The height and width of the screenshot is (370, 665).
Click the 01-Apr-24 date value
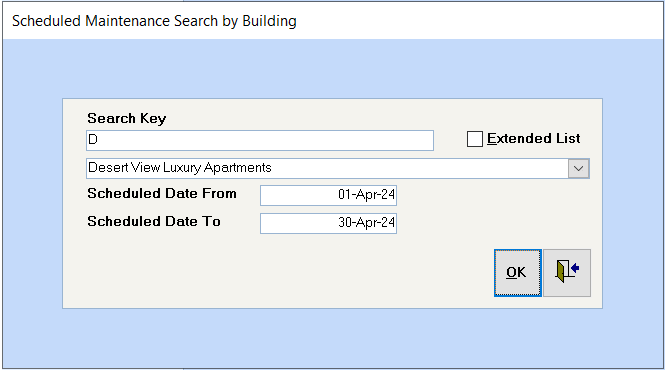coord(366,195)
